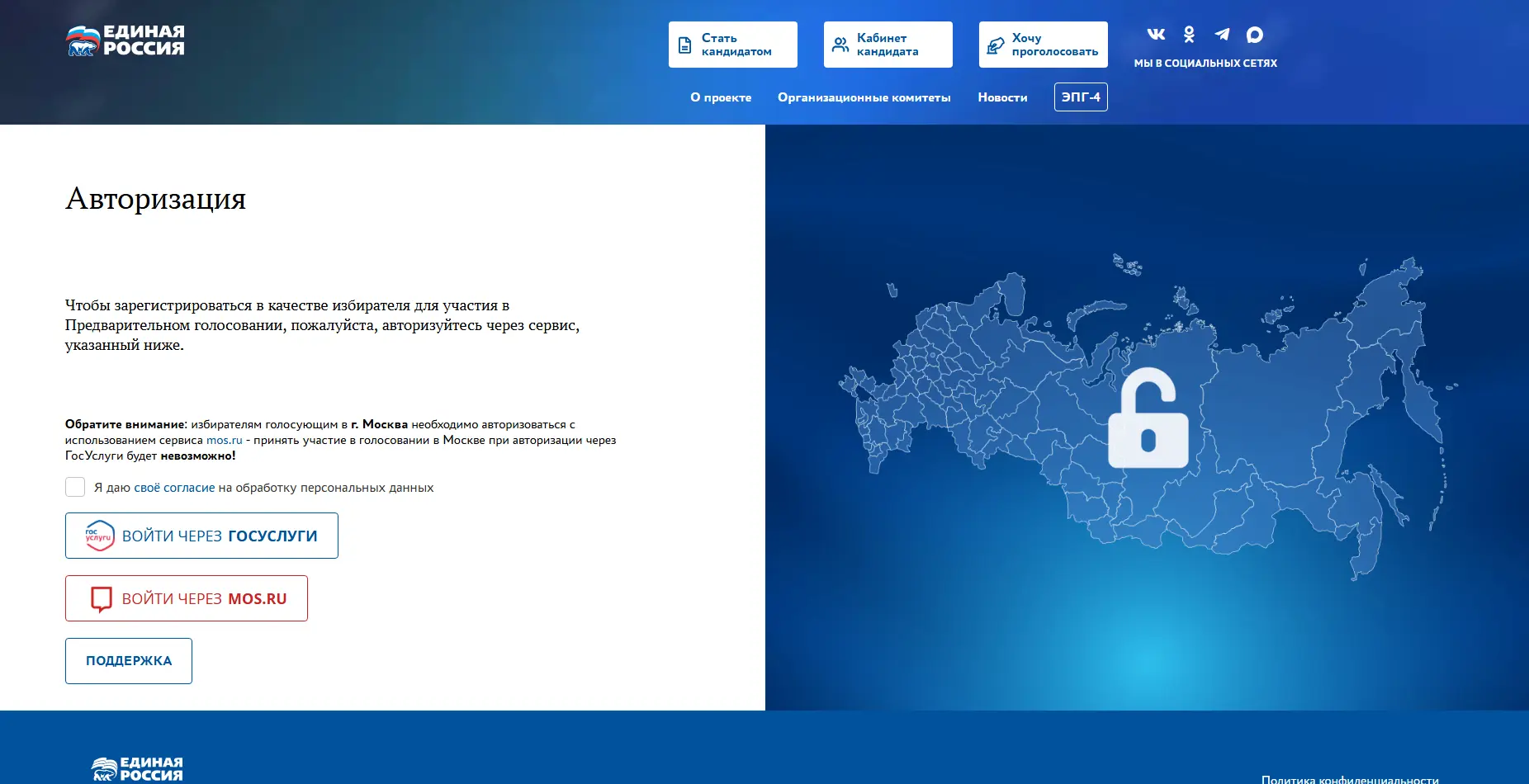Open the Telegram paper plane icon
The height and width of the screenshot is (784, 1529).
click(1222, 35)
